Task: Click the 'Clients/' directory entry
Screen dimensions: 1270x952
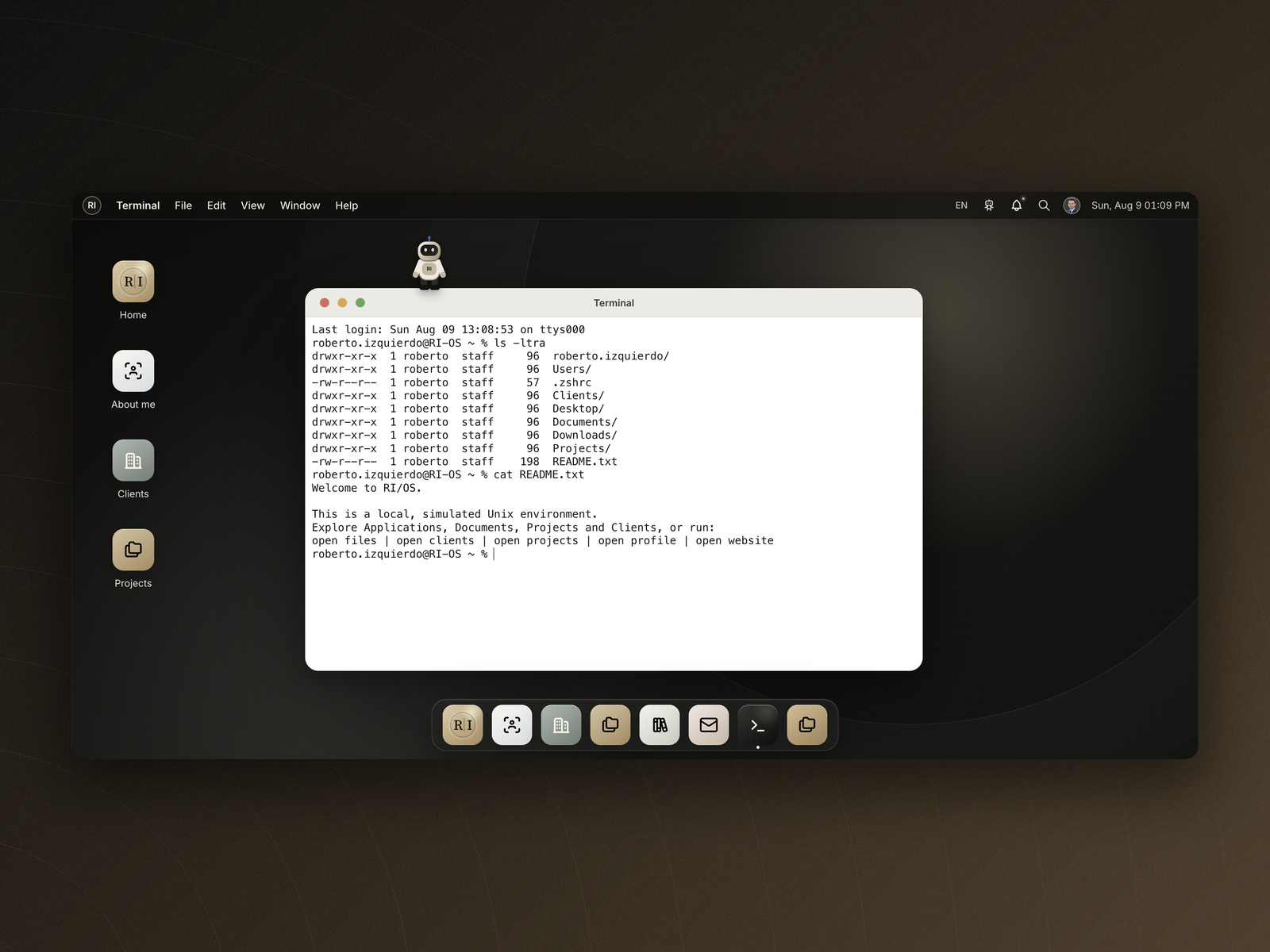Action: coord(579,396)
